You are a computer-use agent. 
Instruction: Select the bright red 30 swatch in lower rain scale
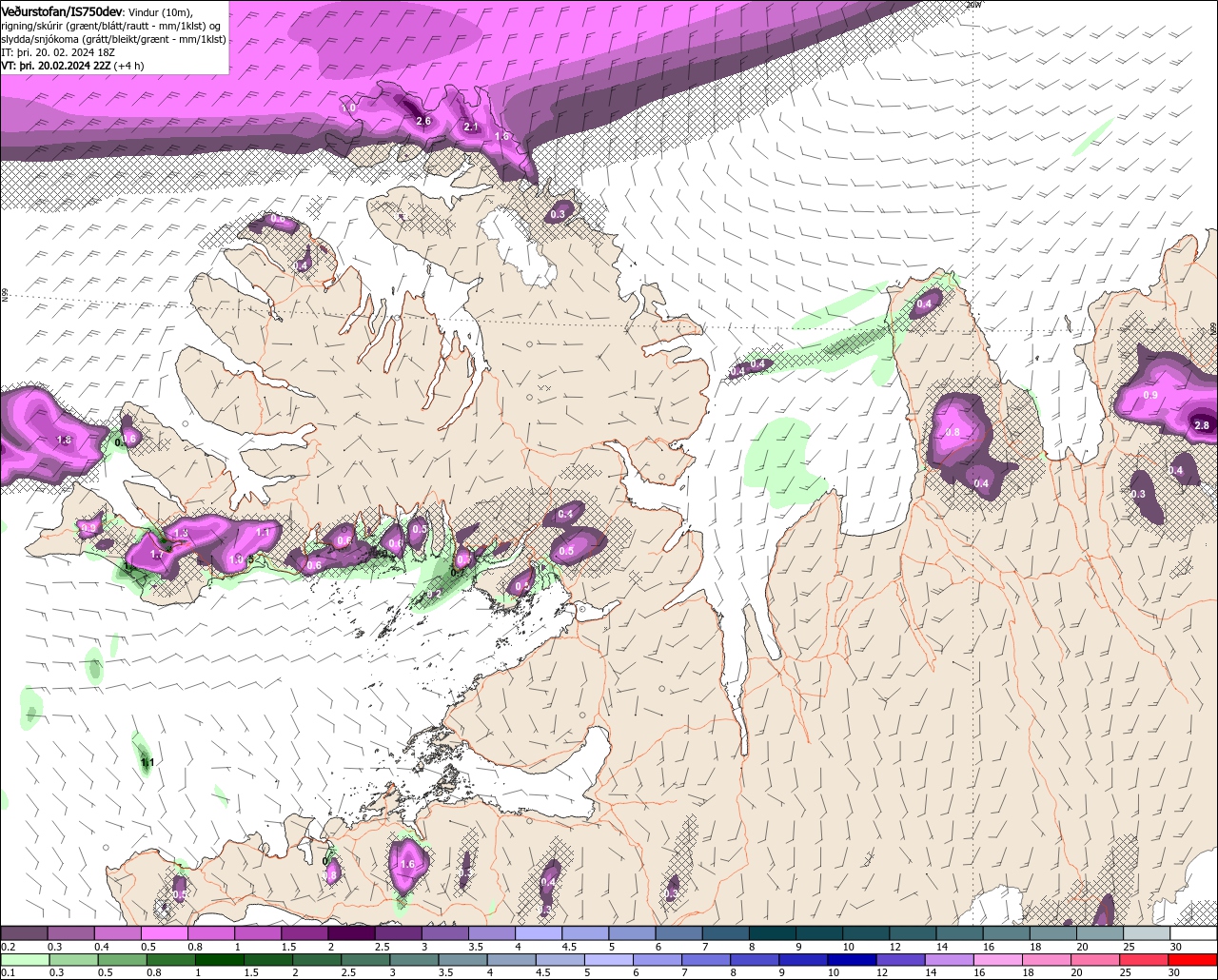click(x=1194, y=959)
